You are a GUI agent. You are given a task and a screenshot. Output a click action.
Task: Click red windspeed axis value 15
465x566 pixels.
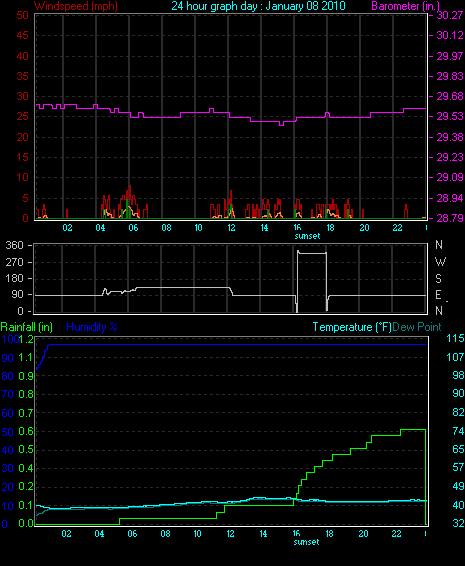tap(22, 157)
